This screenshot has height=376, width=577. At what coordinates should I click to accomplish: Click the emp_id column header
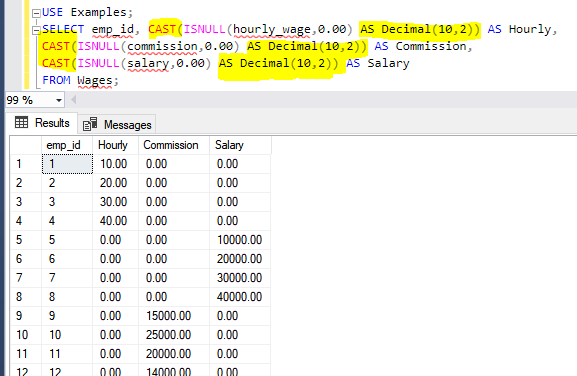(67, 145)
